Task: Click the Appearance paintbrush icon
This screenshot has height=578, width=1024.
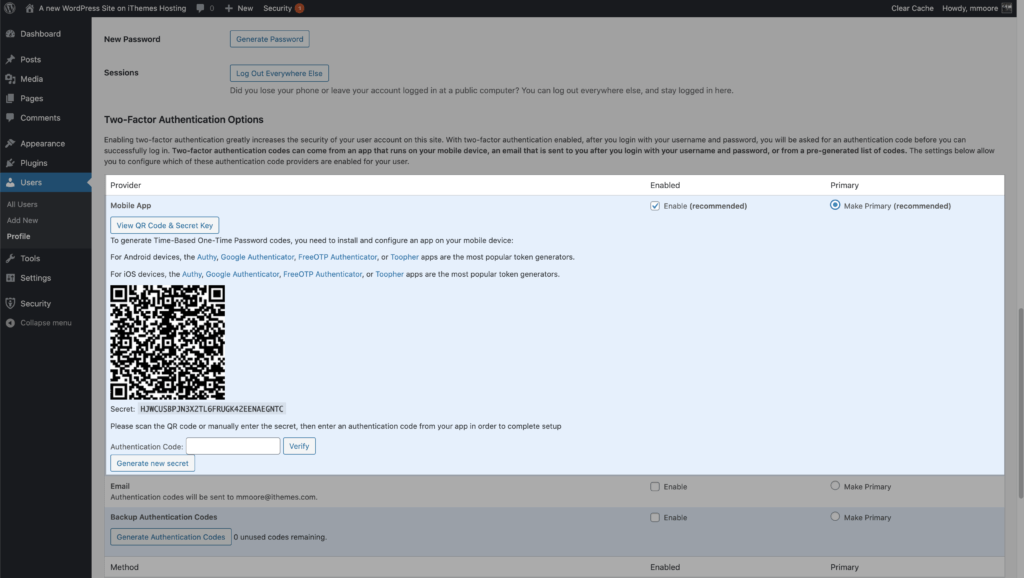Action: point(10,144)
